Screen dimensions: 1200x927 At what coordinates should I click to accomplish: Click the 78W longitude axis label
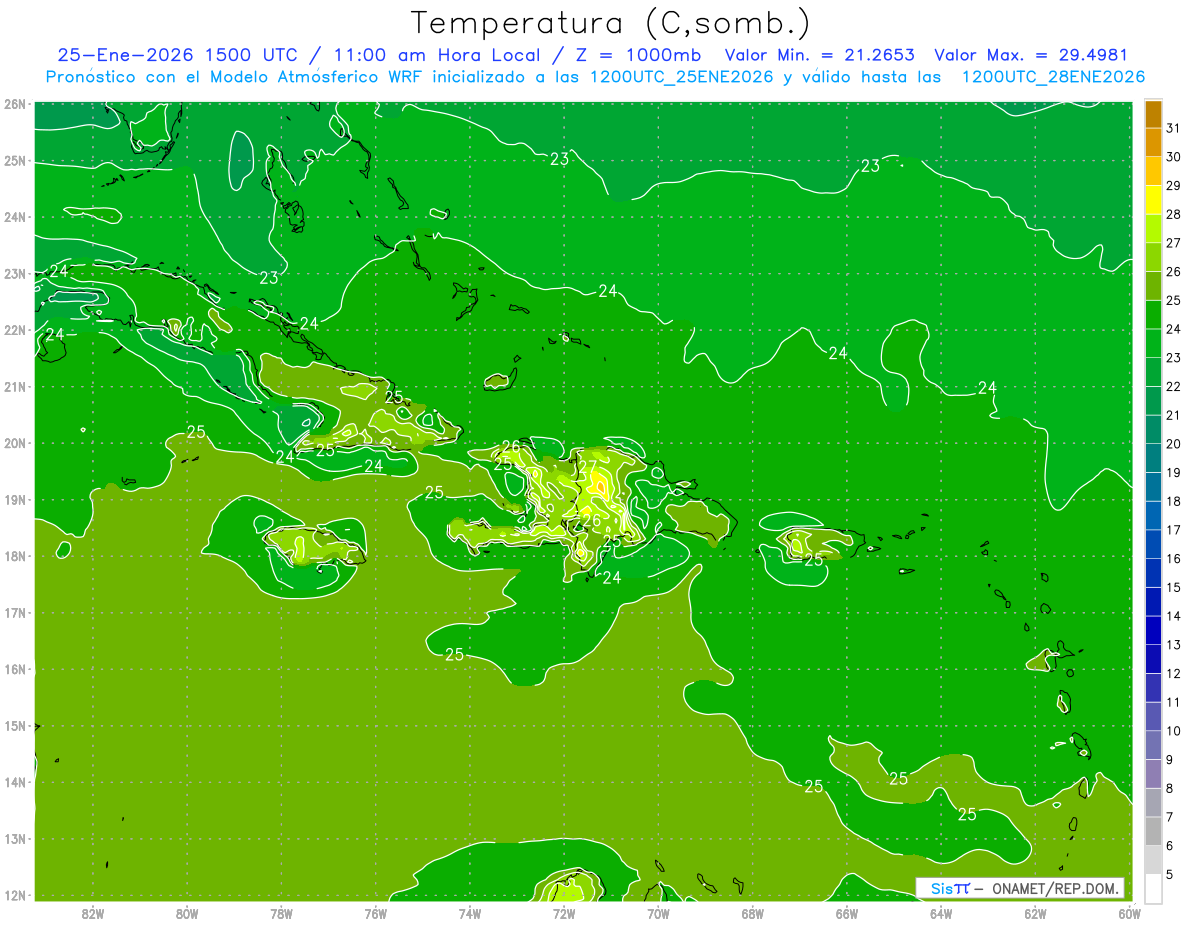pyautogui.click(x=281, y=913)
